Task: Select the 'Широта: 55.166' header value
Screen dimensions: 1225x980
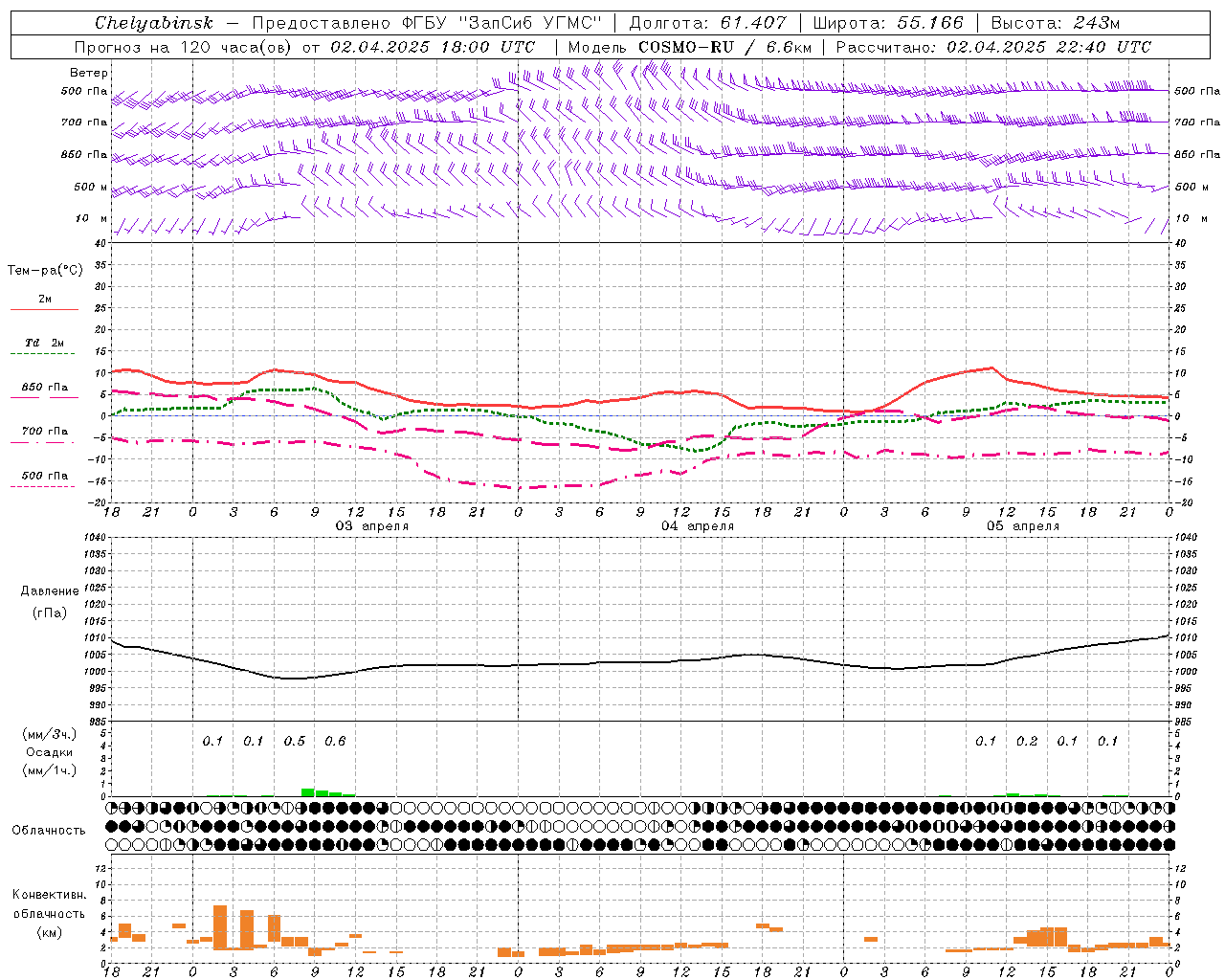Action: [x=887, y=23]
